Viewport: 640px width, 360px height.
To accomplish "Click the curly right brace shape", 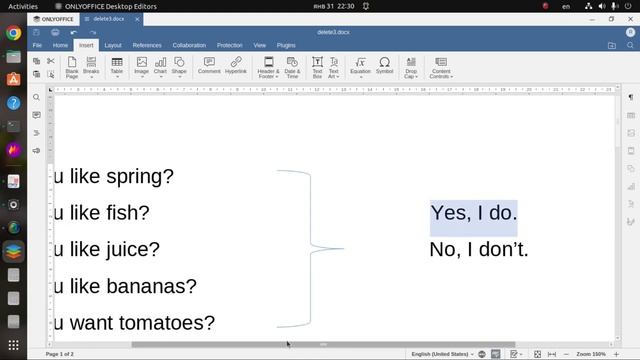I will coord(310,249).
